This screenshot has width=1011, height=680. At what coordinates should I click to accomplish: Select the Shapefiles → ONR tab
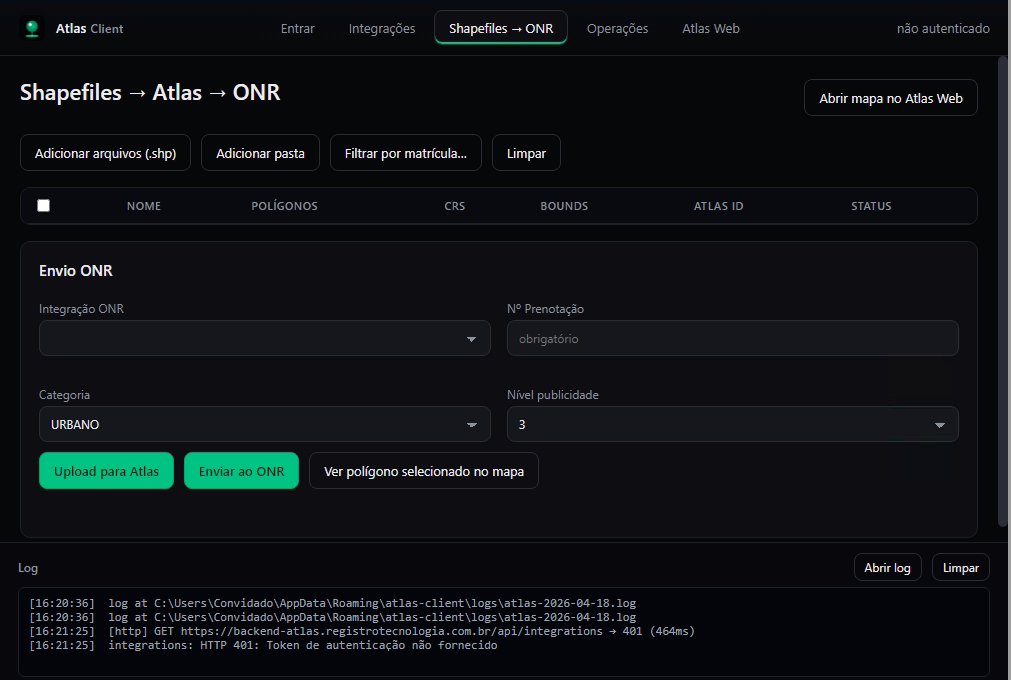coord(501,28)
